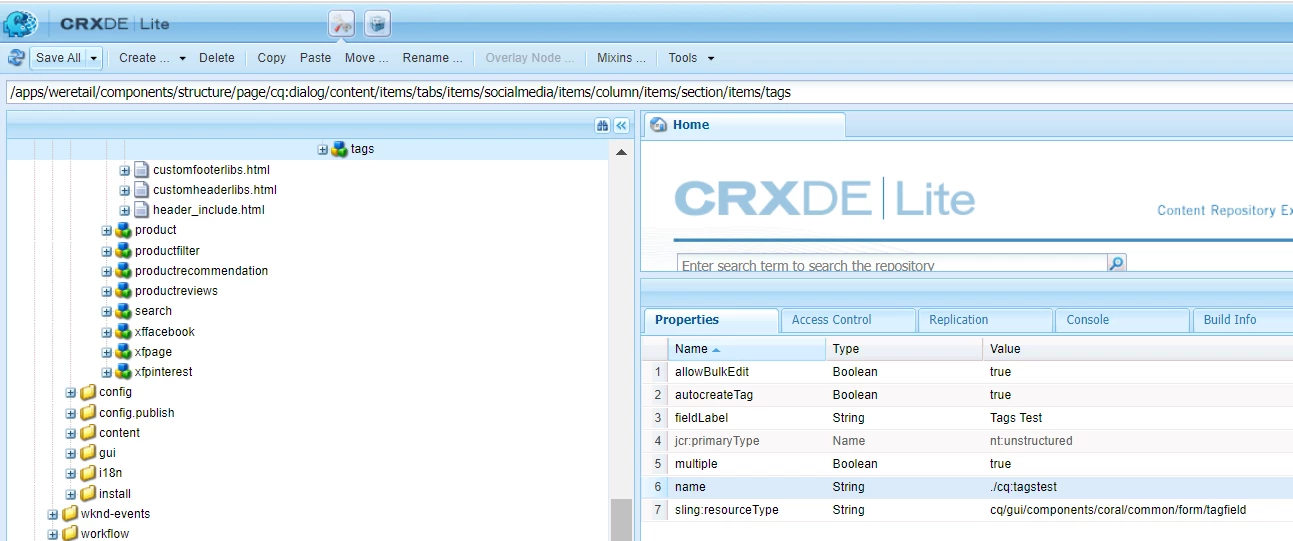Open the Save All dropdown arrow
Viewport: 1293px width, 541px height.
[93, 58]
